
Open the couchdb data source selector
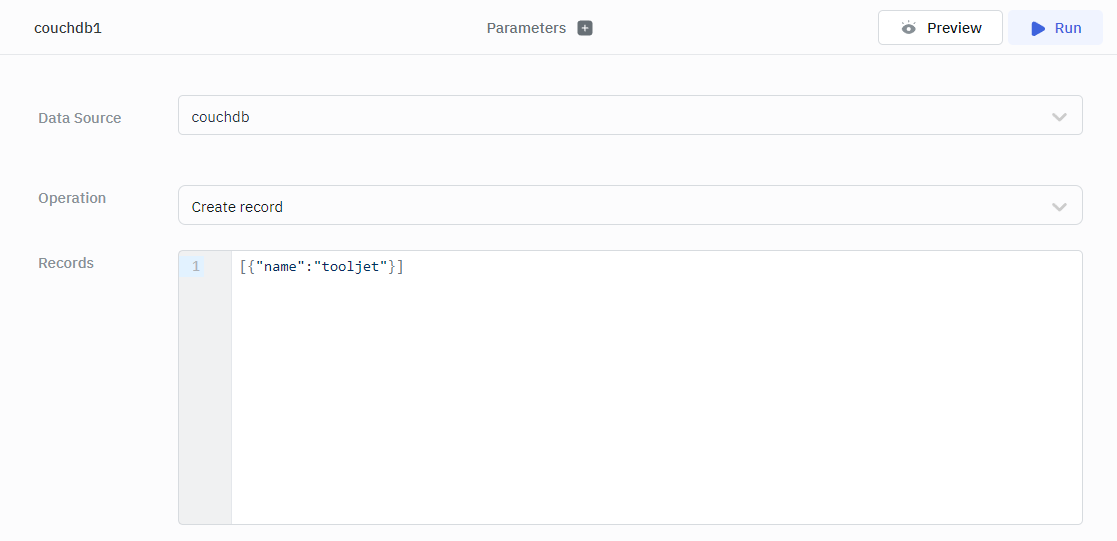pyautogui.click(x=600, y=116)
